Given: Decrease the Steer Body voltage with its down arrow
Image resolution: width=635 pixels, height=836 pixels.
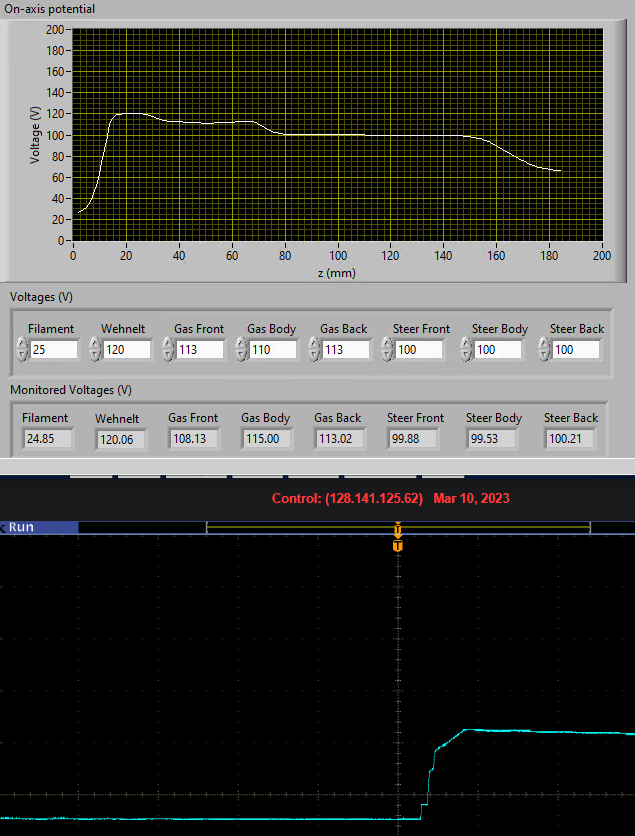Looking at the screenshot, I should (465, 356).
